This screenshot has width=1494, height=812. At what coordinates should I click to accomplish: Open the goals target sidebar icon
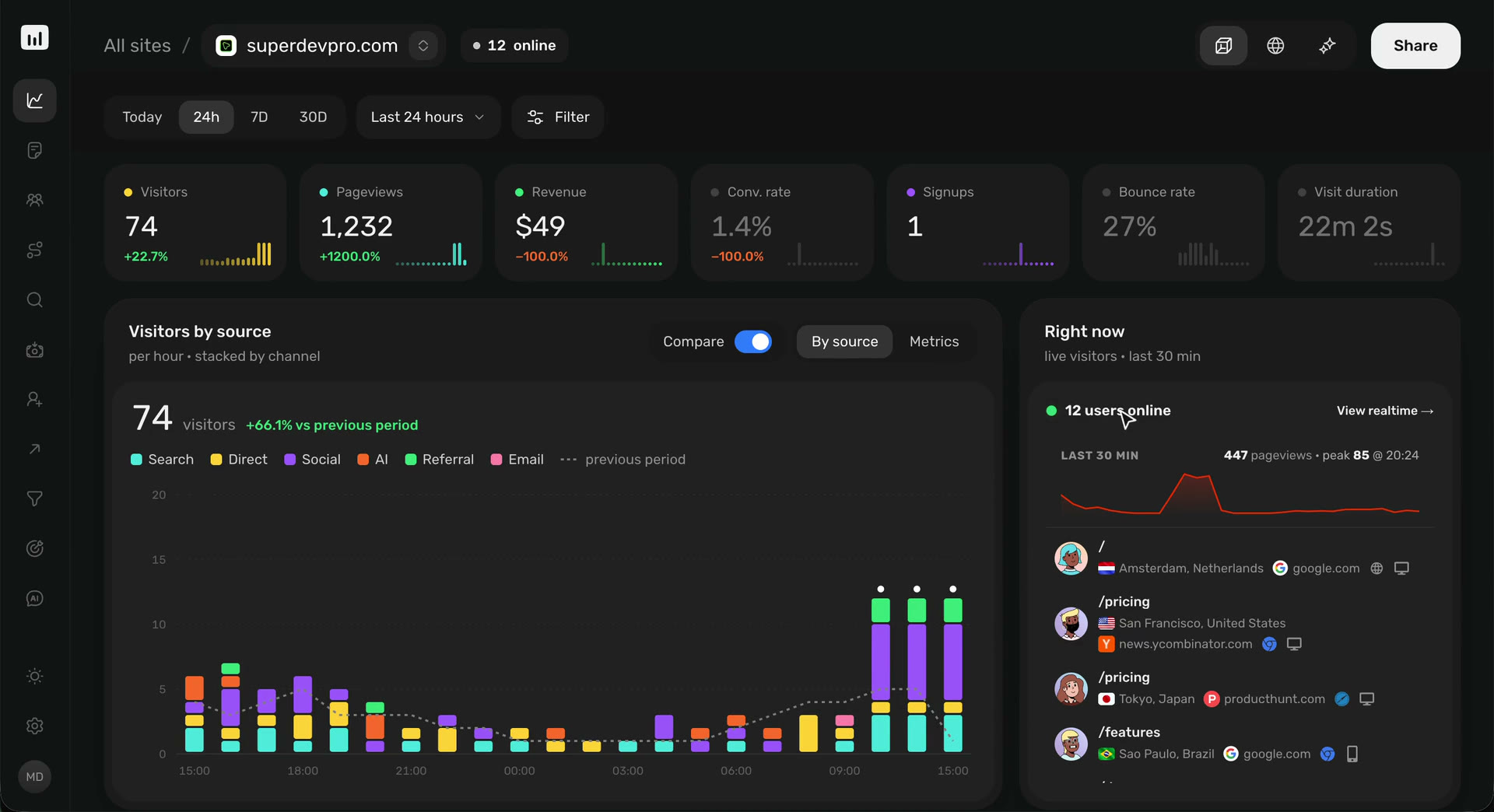coord(34,548)
